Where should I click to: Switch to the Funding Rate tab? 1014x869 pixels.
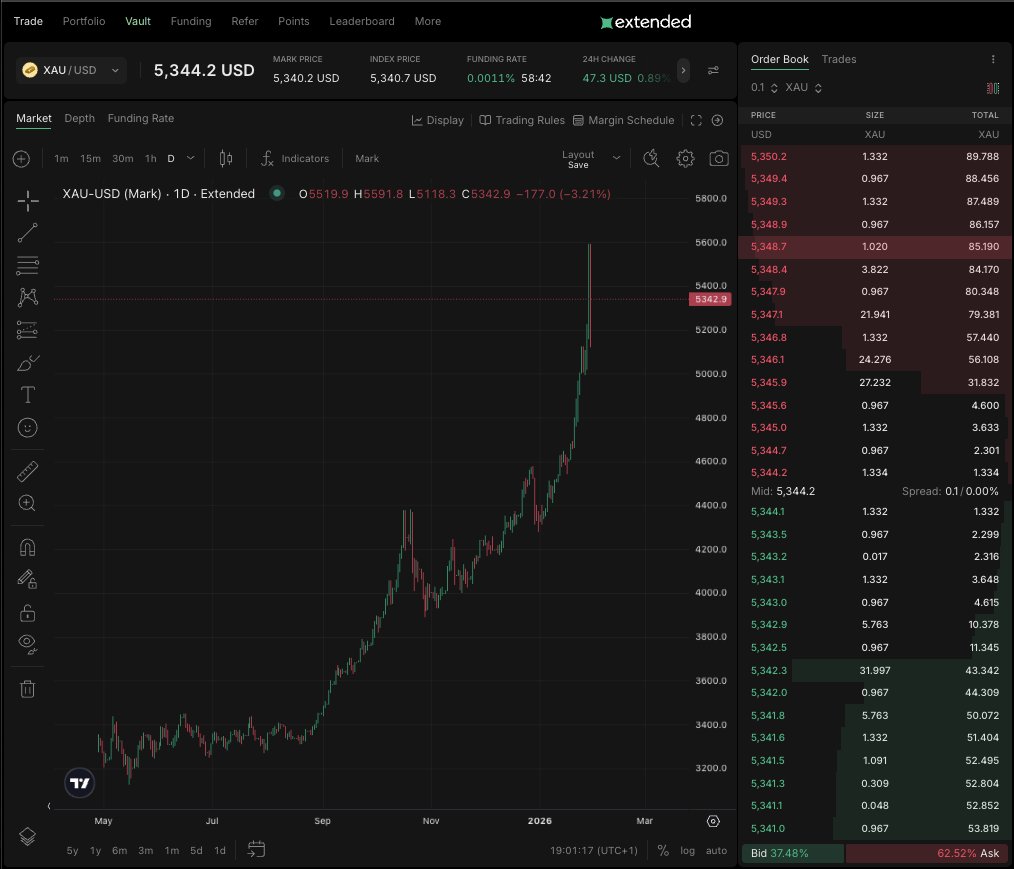[140, 118]
